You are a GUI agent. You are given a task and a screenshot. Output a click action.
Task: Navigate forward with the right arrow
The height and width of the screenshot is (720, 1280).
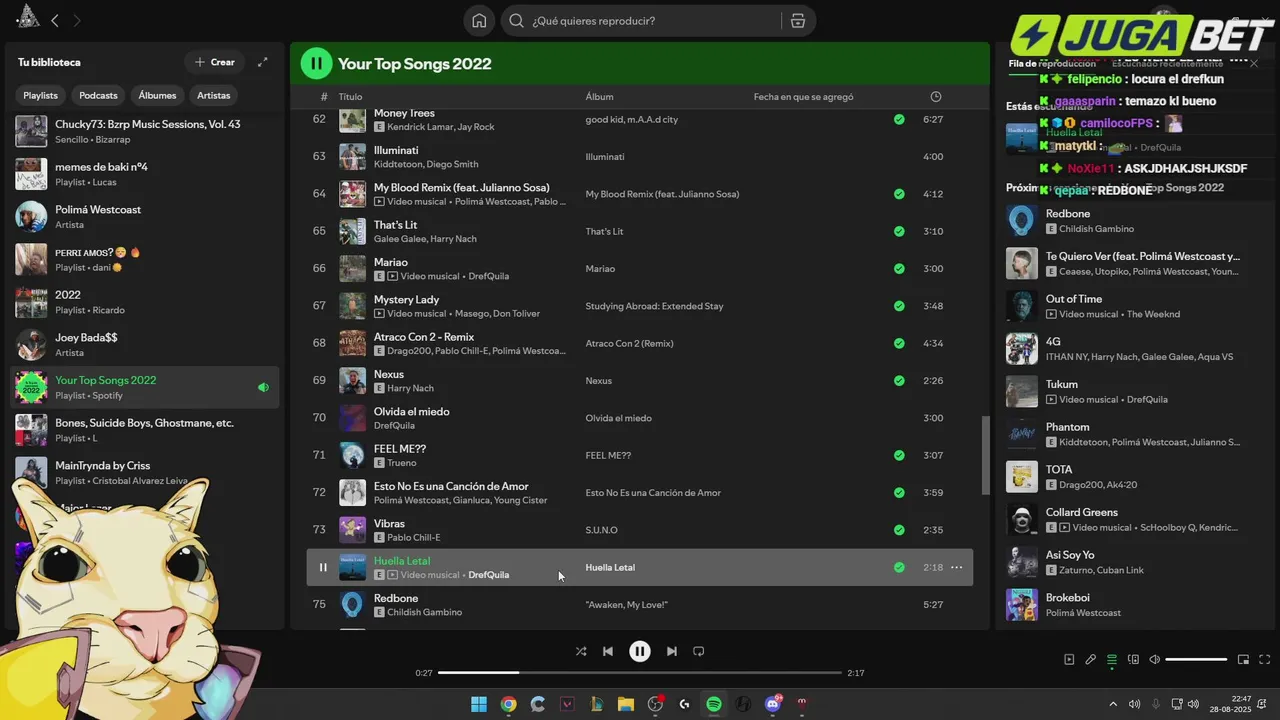77,20
